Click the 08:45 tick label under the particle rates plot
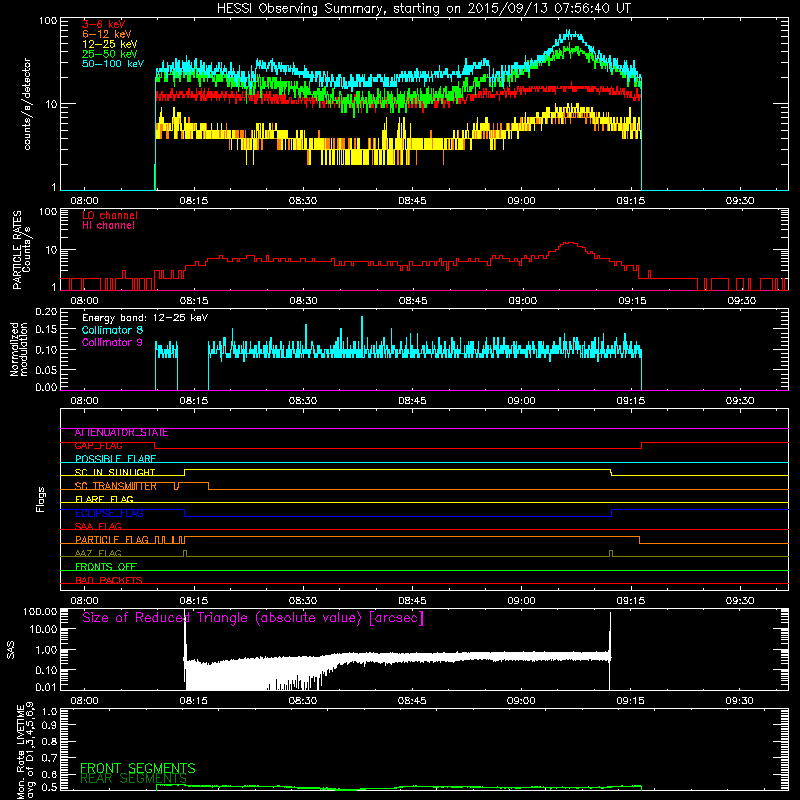 point(412,301)
